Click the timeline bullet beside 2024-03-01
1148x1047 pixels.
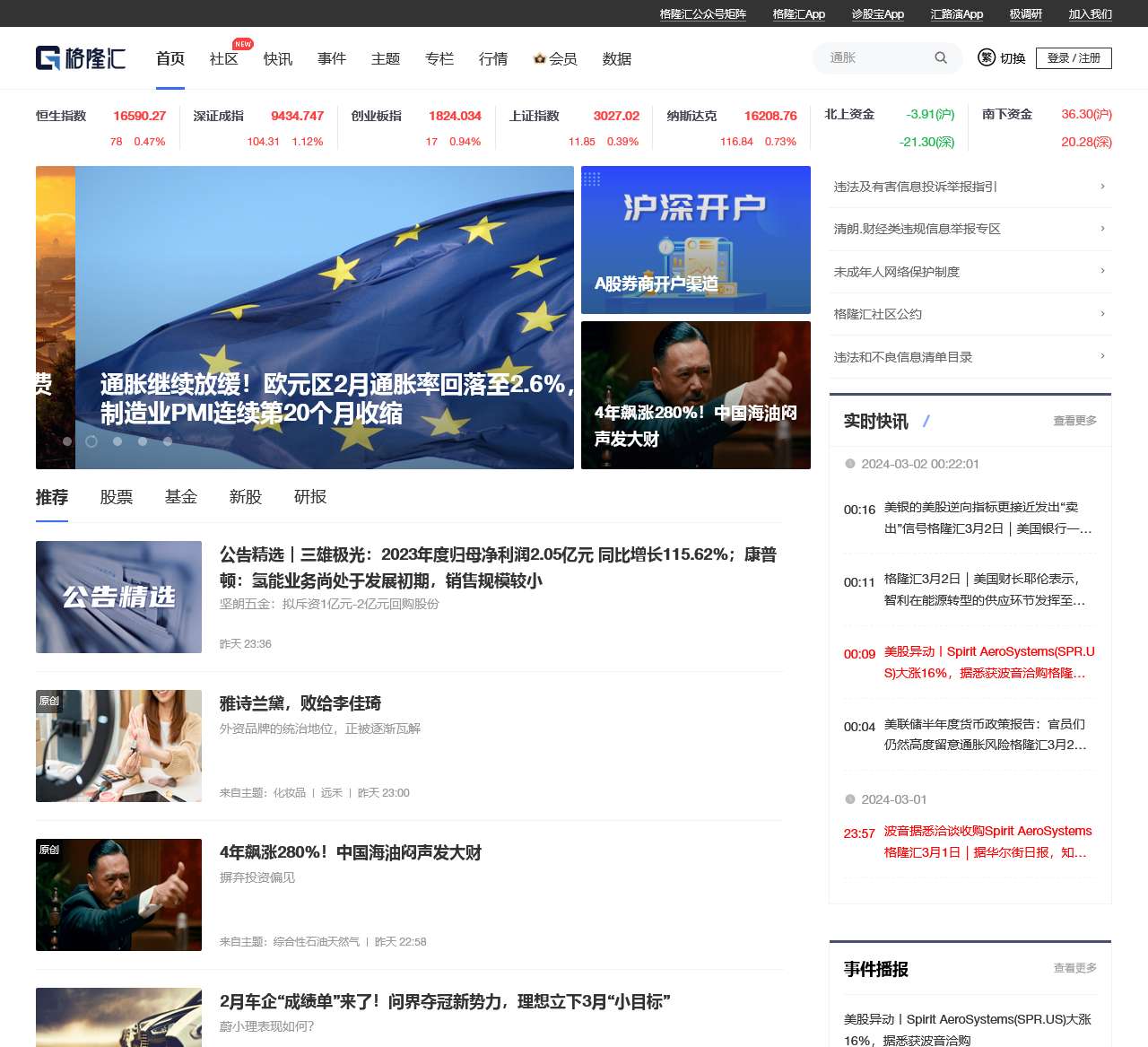[849, 799]
